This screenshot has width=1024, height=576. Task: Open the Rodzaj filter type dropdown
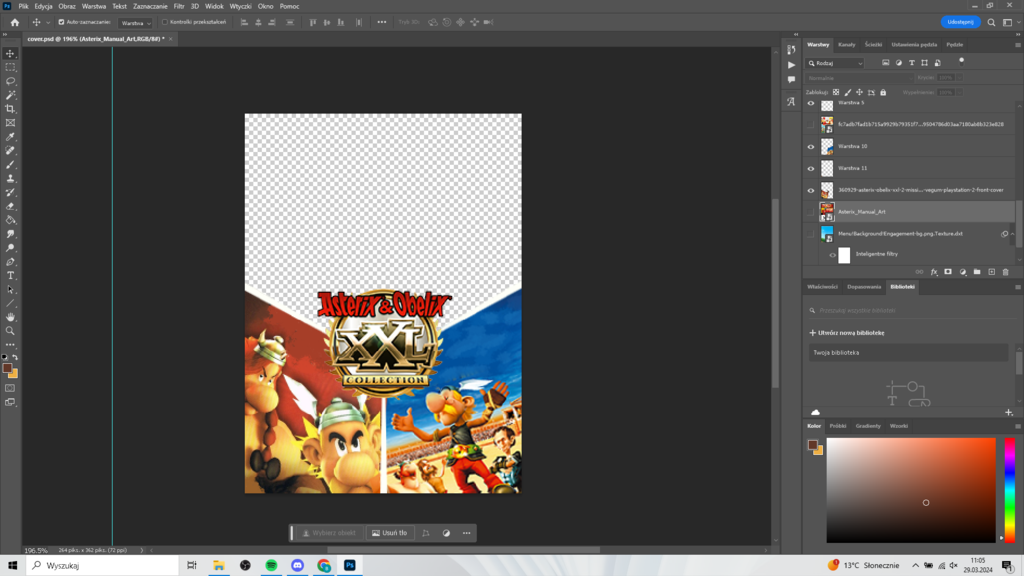coord(836,63)
